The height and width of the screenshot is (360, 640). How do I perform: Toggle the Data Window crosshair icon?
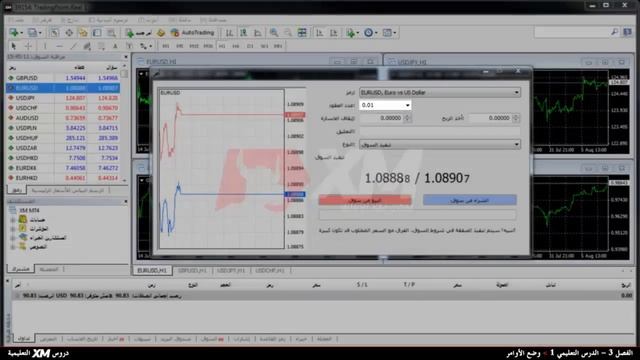coord(69,33)
